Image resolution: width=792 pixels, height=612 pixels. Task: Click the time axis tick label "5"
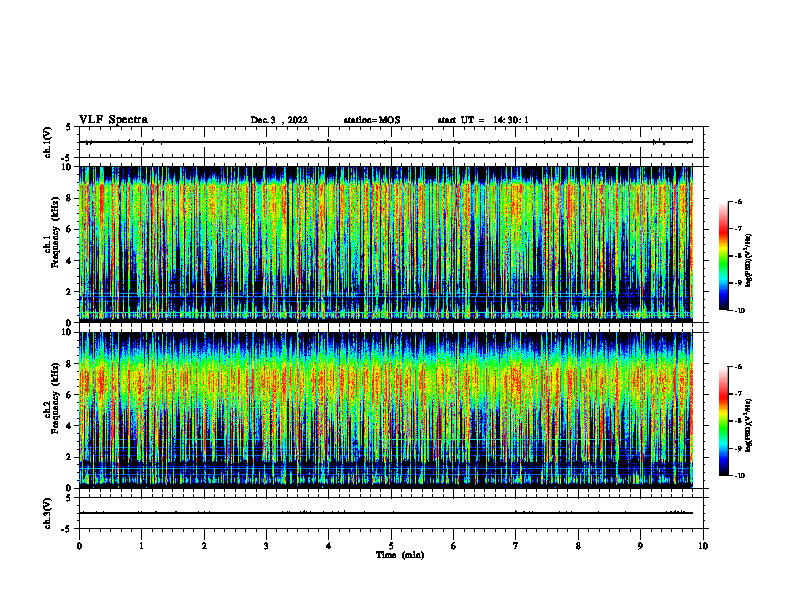[x=391, y=546]
